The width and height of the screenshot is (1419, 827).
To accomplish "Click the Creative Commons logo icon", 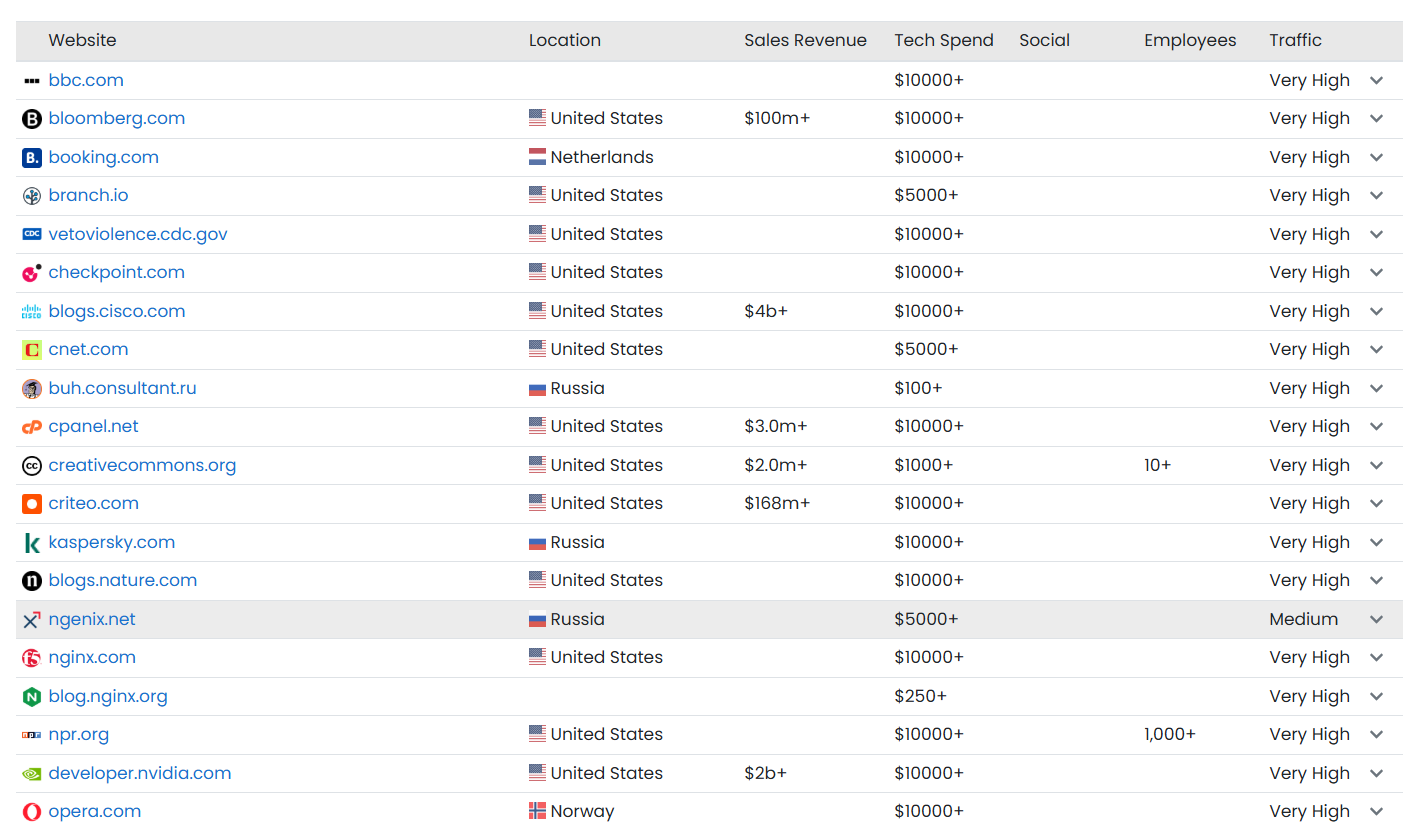I will pyautogui.click(x=32, y=465).
